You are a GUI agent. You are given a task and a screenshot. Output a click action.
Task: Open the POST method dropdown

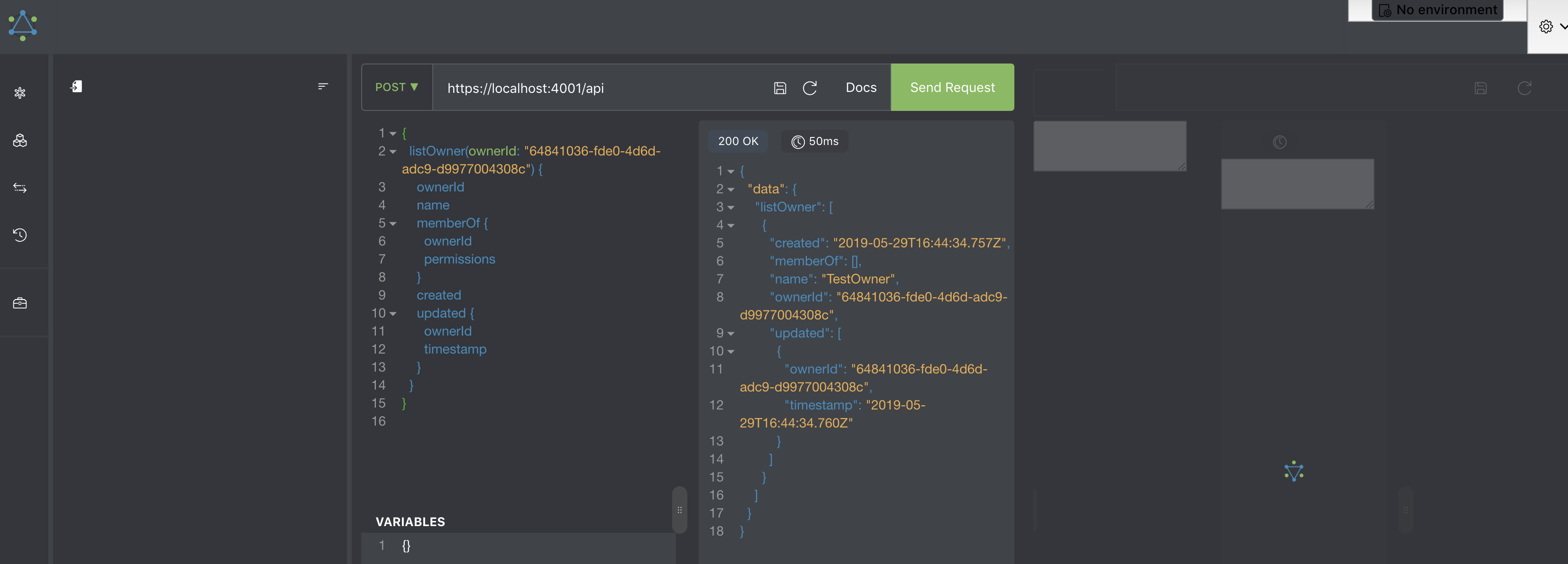tap(397, 87)
